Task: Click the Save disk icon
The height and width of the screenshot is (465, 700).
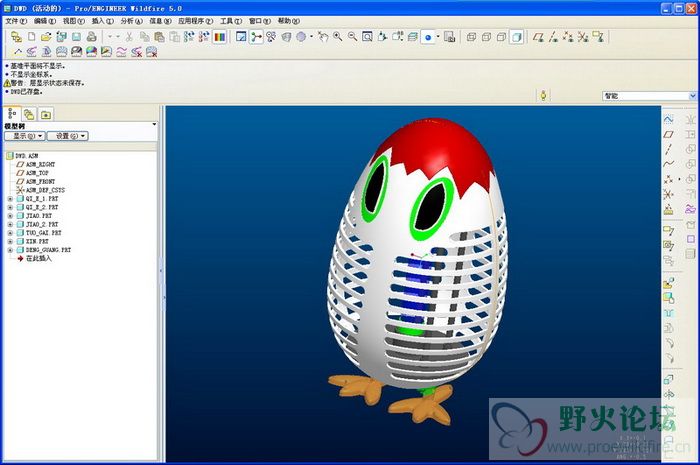Action: (77, 37)
